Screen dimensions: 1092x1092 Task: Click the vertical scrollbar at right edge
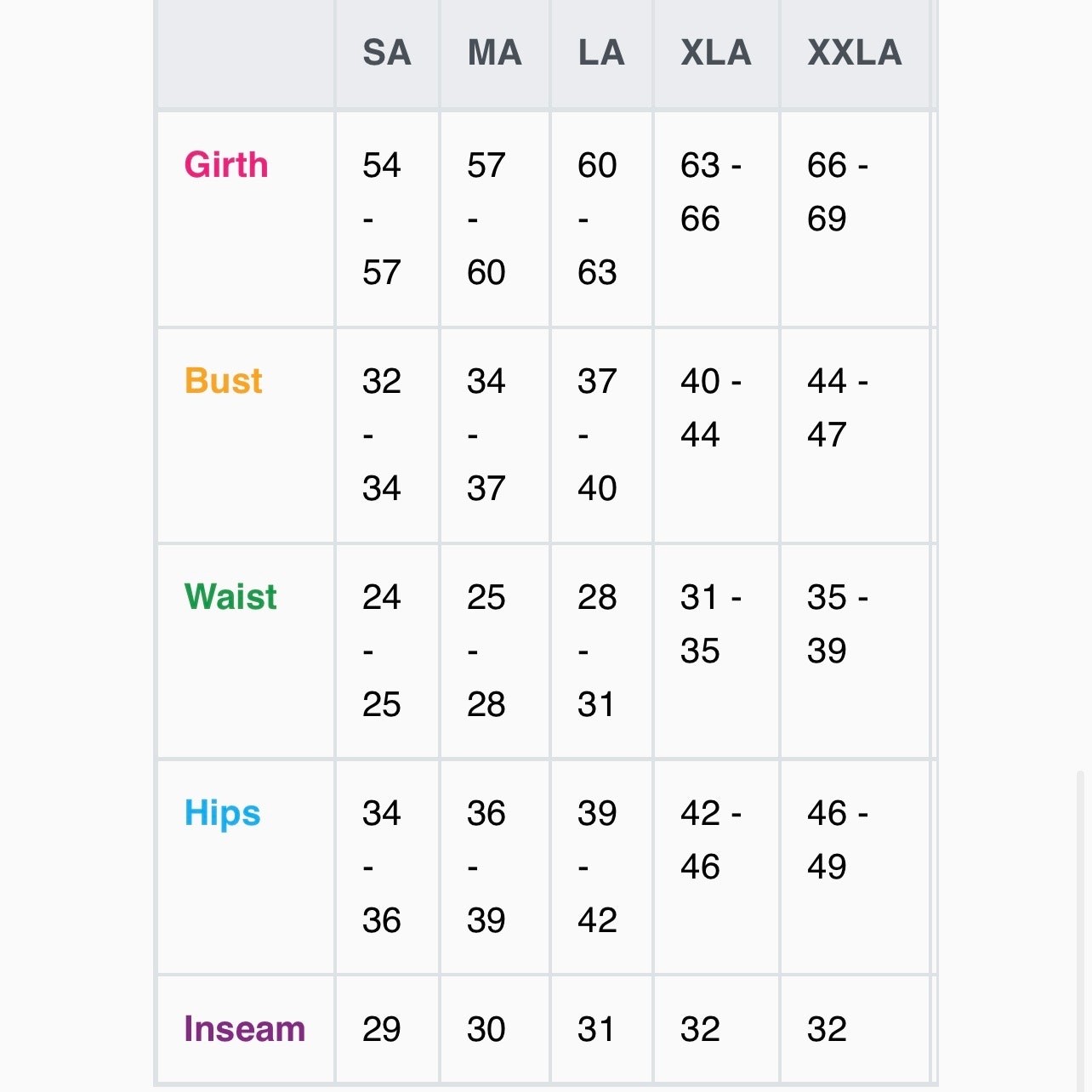pyautogui.click(x=1081, y=927)
